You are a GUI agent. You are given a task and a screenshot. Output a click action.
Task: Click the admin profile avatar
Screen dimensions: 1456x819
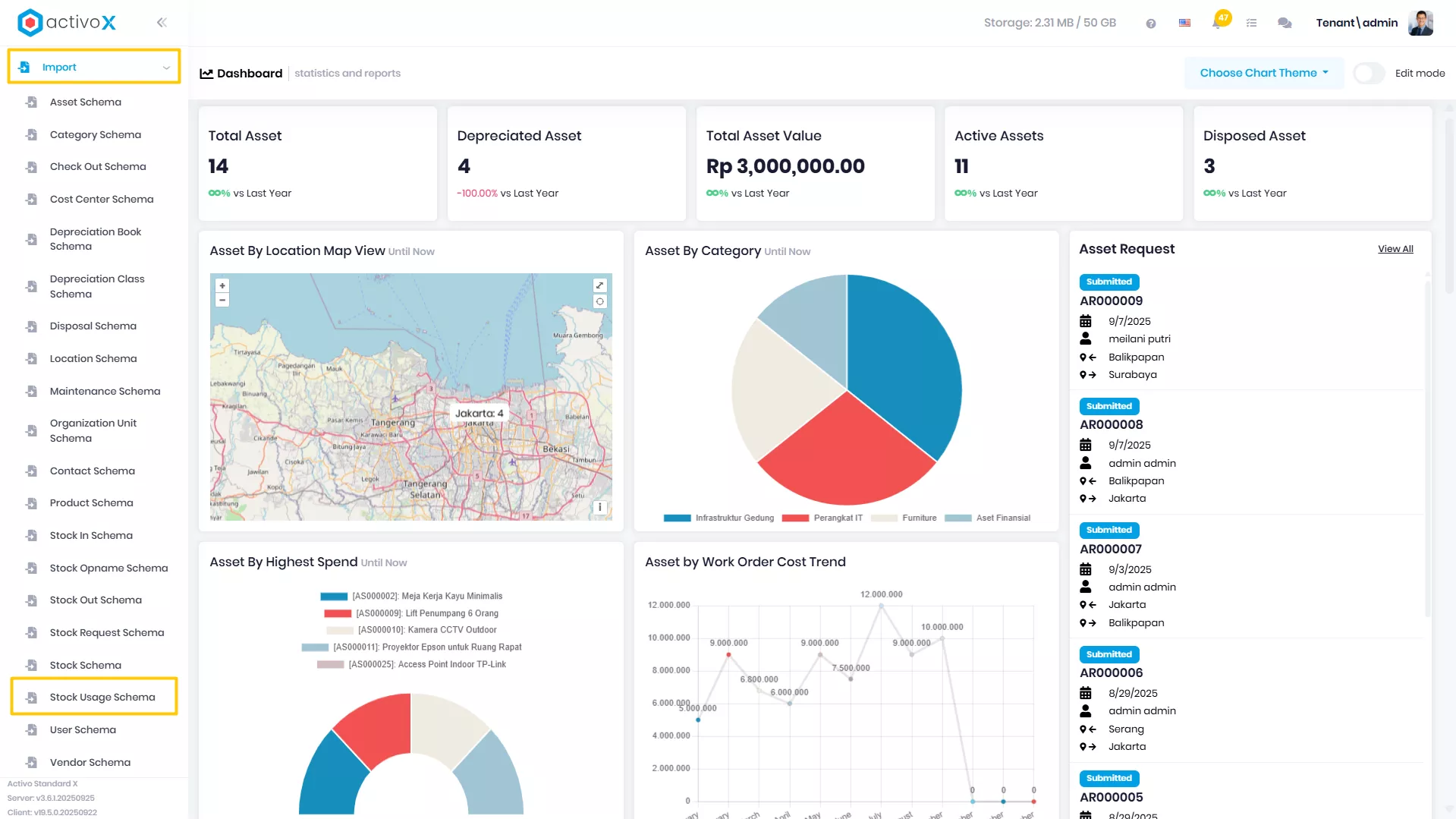[x=1420, y=23]
